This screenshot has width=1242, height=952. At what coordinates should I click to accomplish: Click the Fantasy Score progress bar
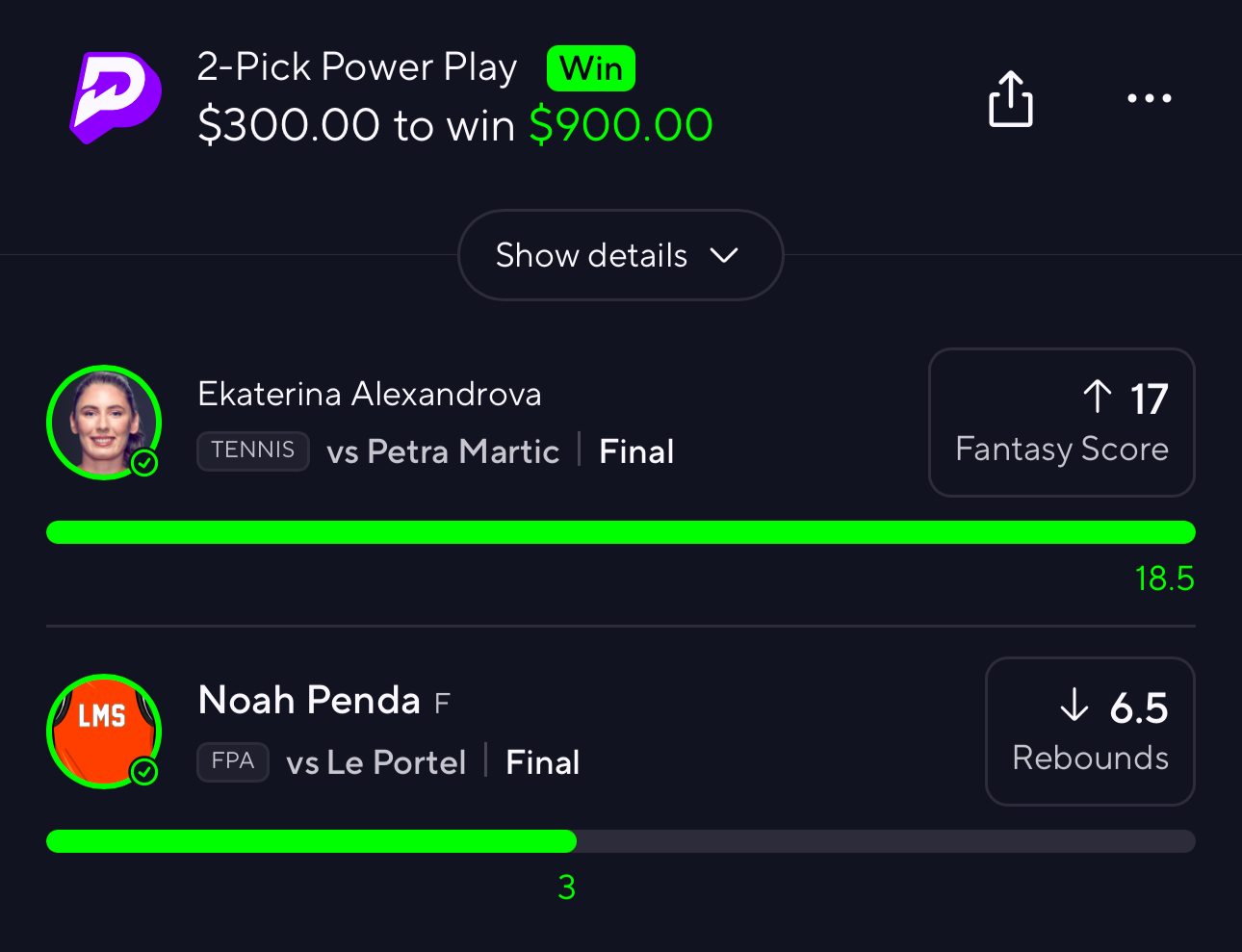[x=621, y=532]
